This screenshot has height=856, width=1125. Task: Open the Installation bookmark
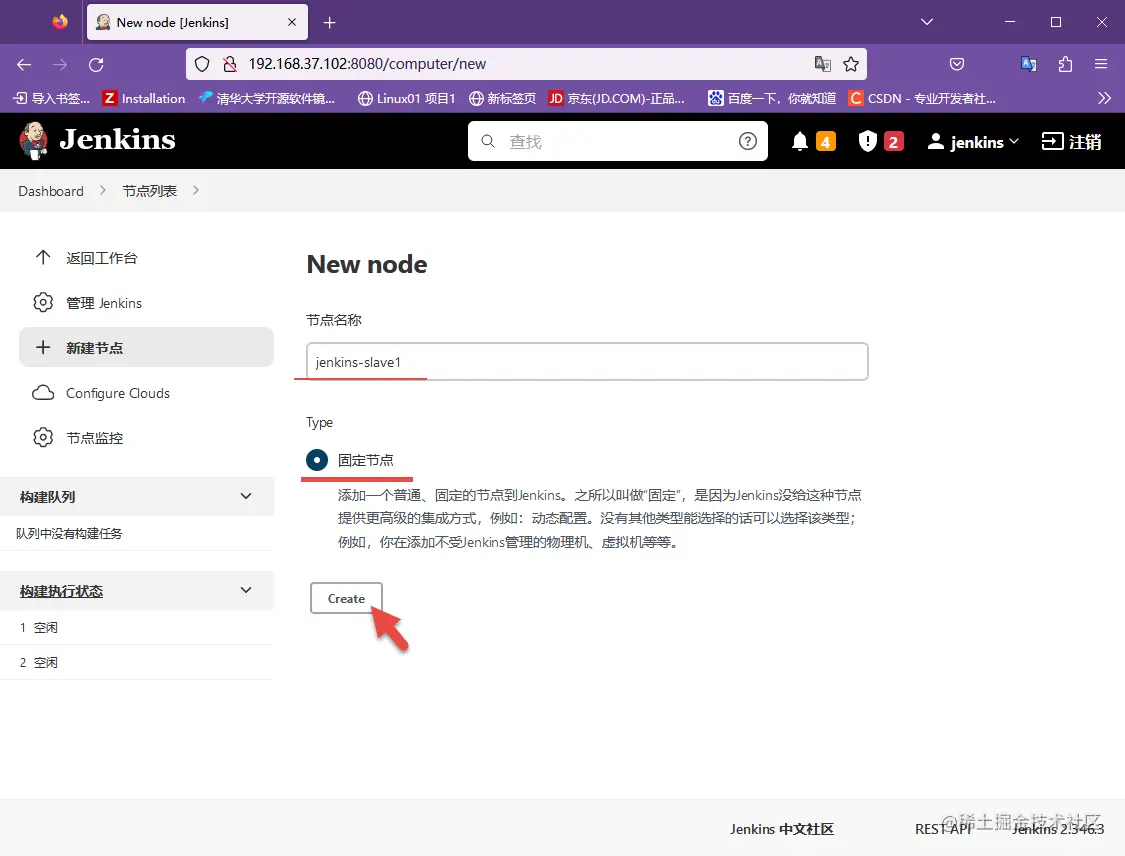tap(144, 98)
